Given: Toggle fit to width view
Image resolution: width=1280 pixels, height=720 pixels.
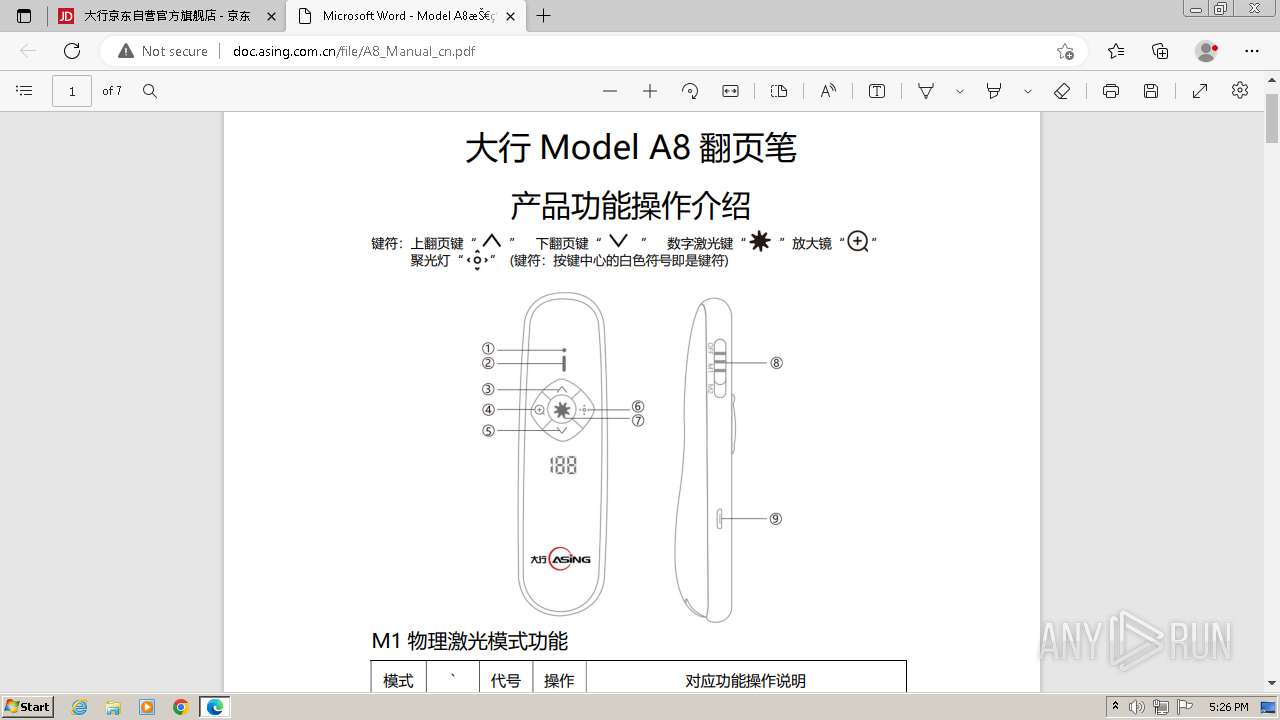Looking at the screenshot, I should pyautogui.click(x=731, y=91).
